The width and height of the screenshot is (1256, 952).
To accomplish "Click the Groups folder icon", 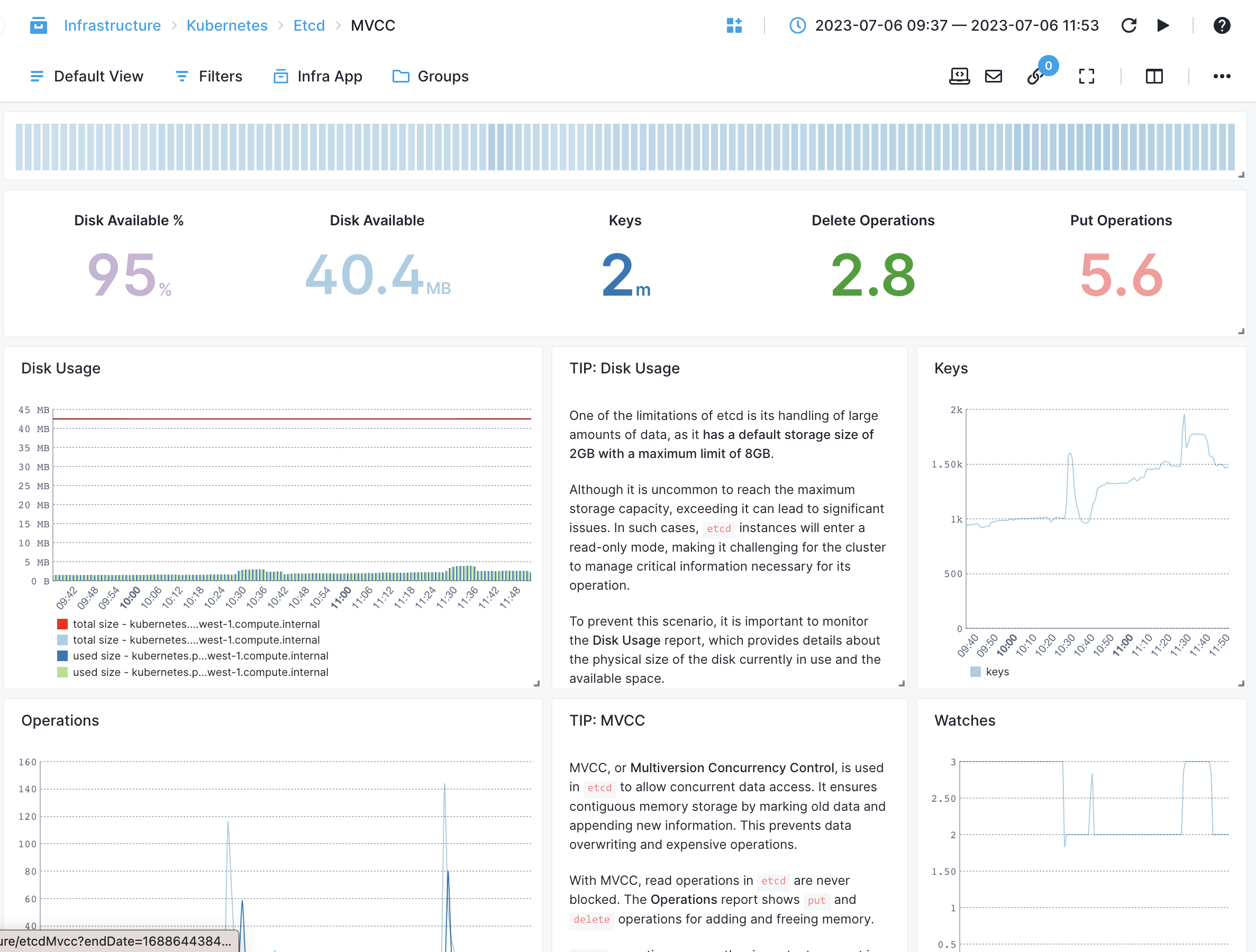I will [x=401, y=76].
